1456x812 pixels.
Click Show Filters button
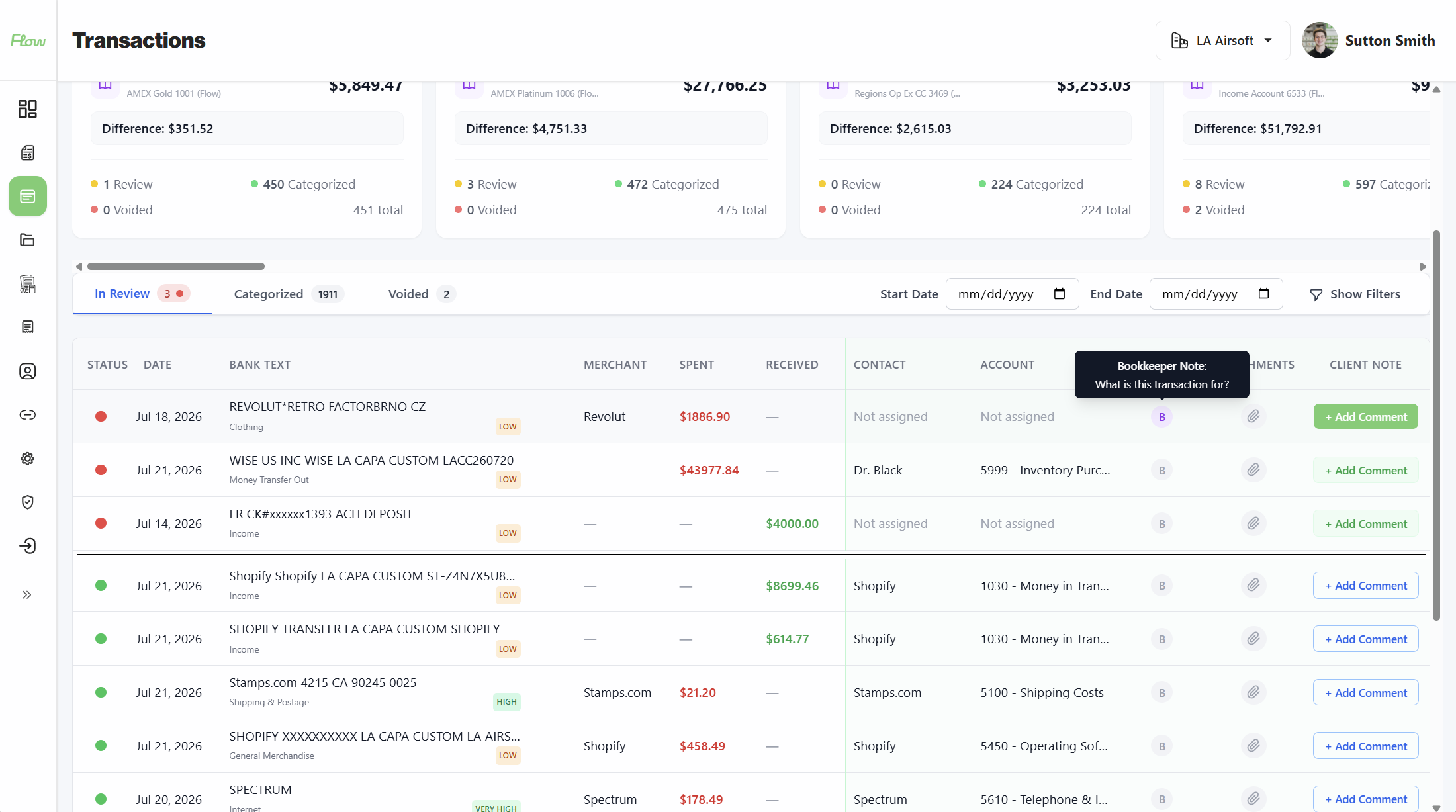point(1355,294)
